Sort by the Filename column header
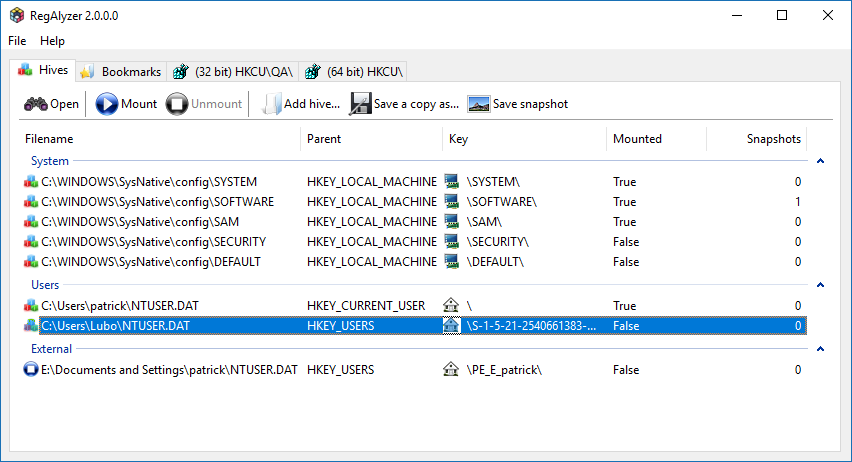The height and width of the screenshot is (462, 852). [50, 139]
